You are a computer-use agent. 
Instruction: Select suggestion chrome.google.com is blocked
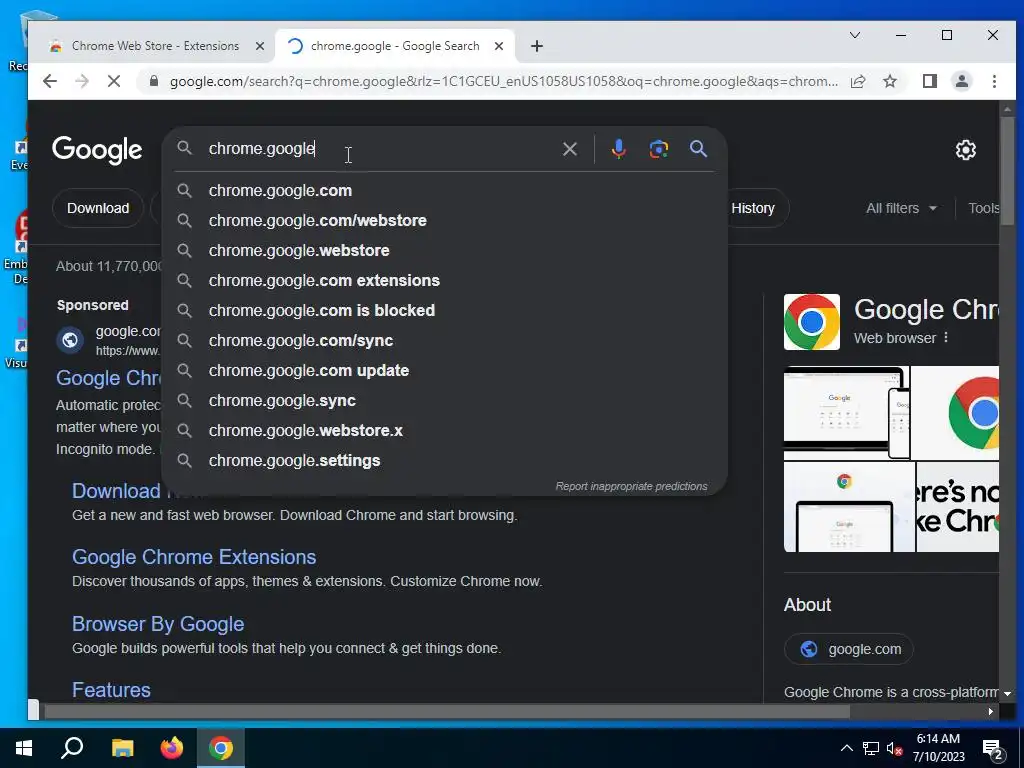tap(444, 311)
